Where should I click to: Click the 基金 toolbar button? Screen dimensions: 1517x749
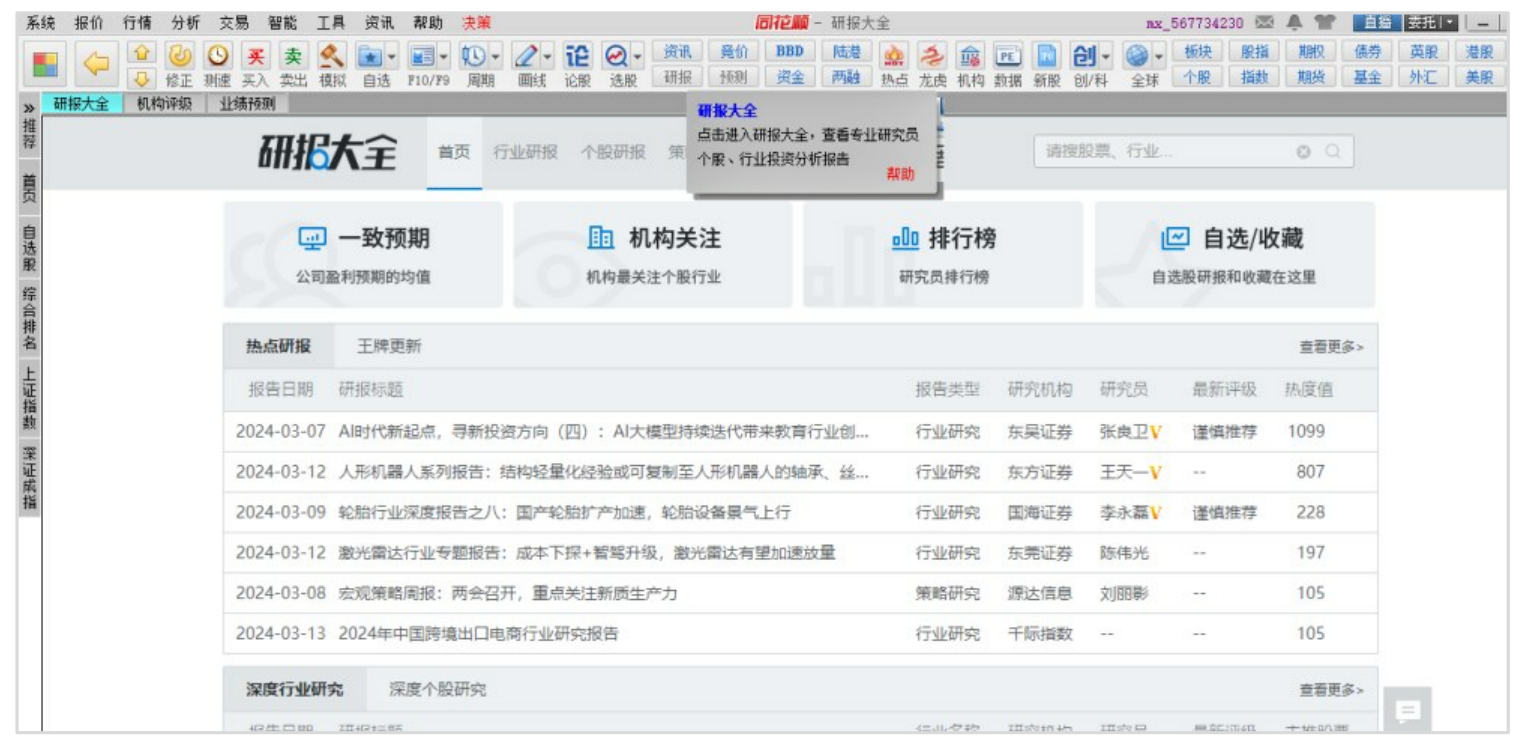coord(1367,77)
